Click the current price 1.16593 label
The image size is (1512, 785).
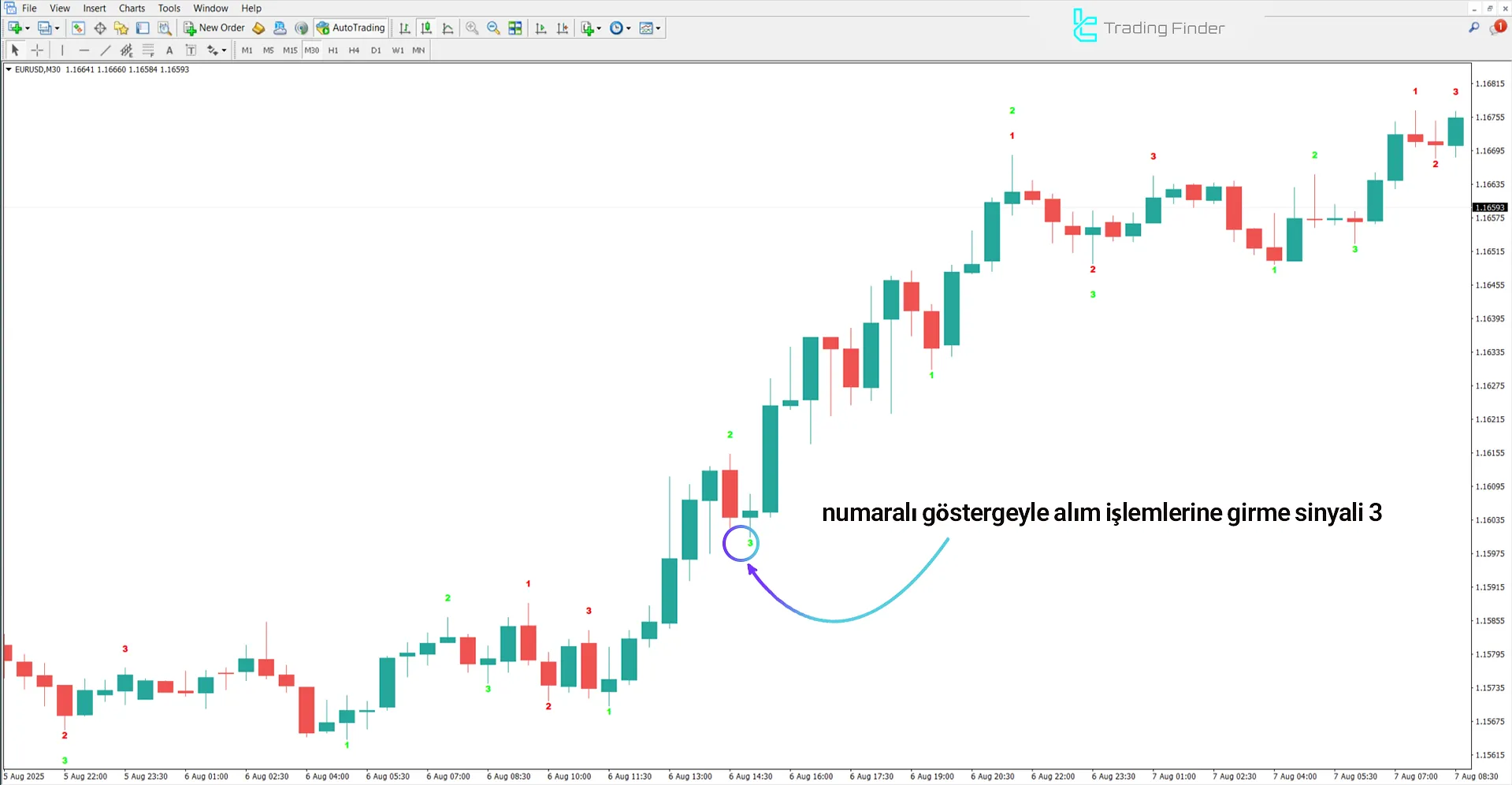[1491, 207]
